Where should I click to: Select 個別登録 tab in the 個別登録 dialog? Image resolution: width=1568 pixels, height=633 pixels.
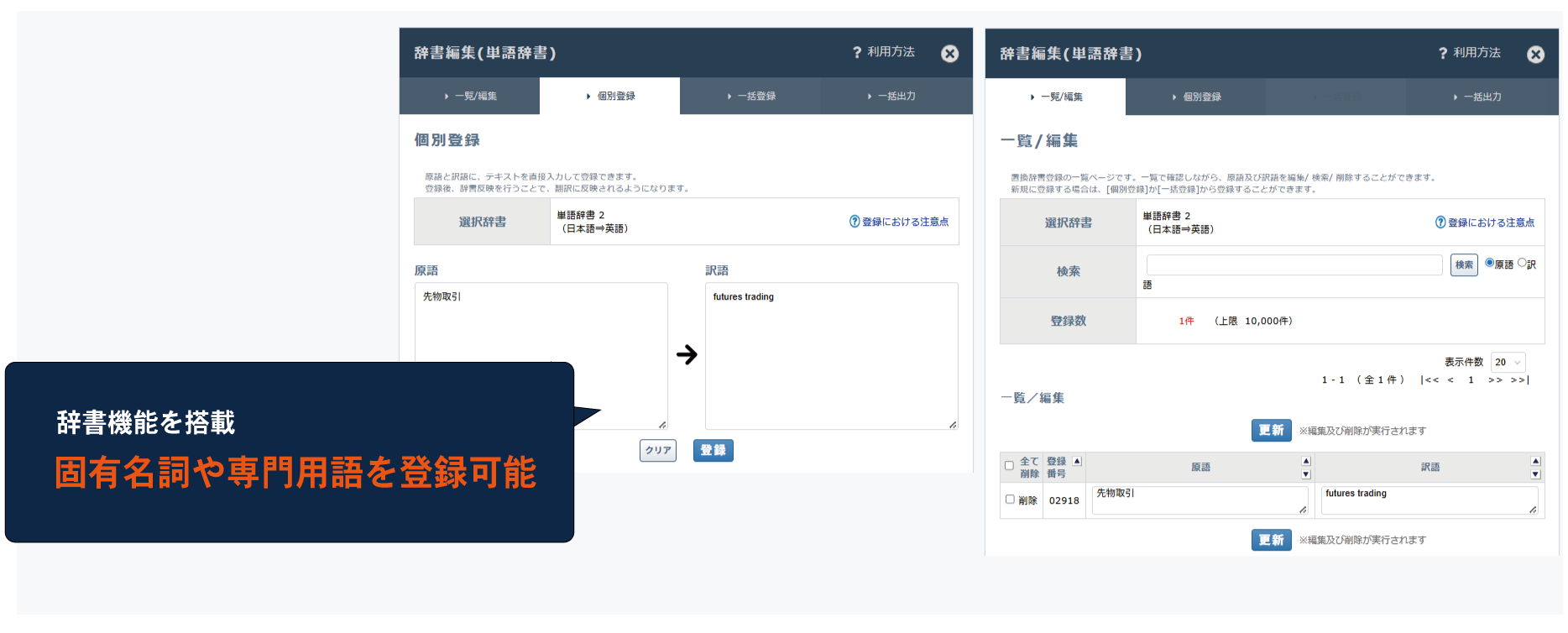610,96
